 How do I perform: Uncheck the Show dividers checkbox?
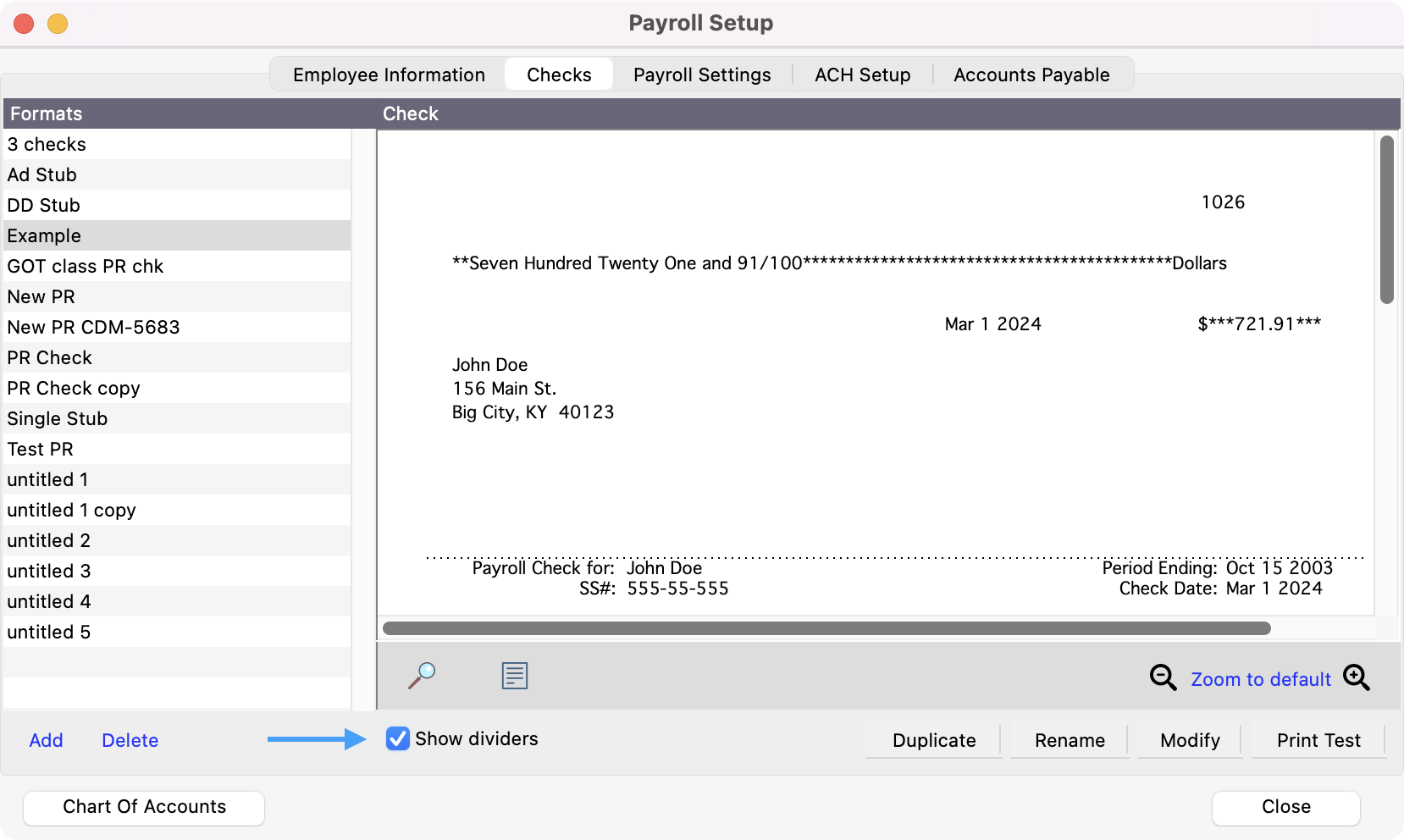[x=397, y=738]
